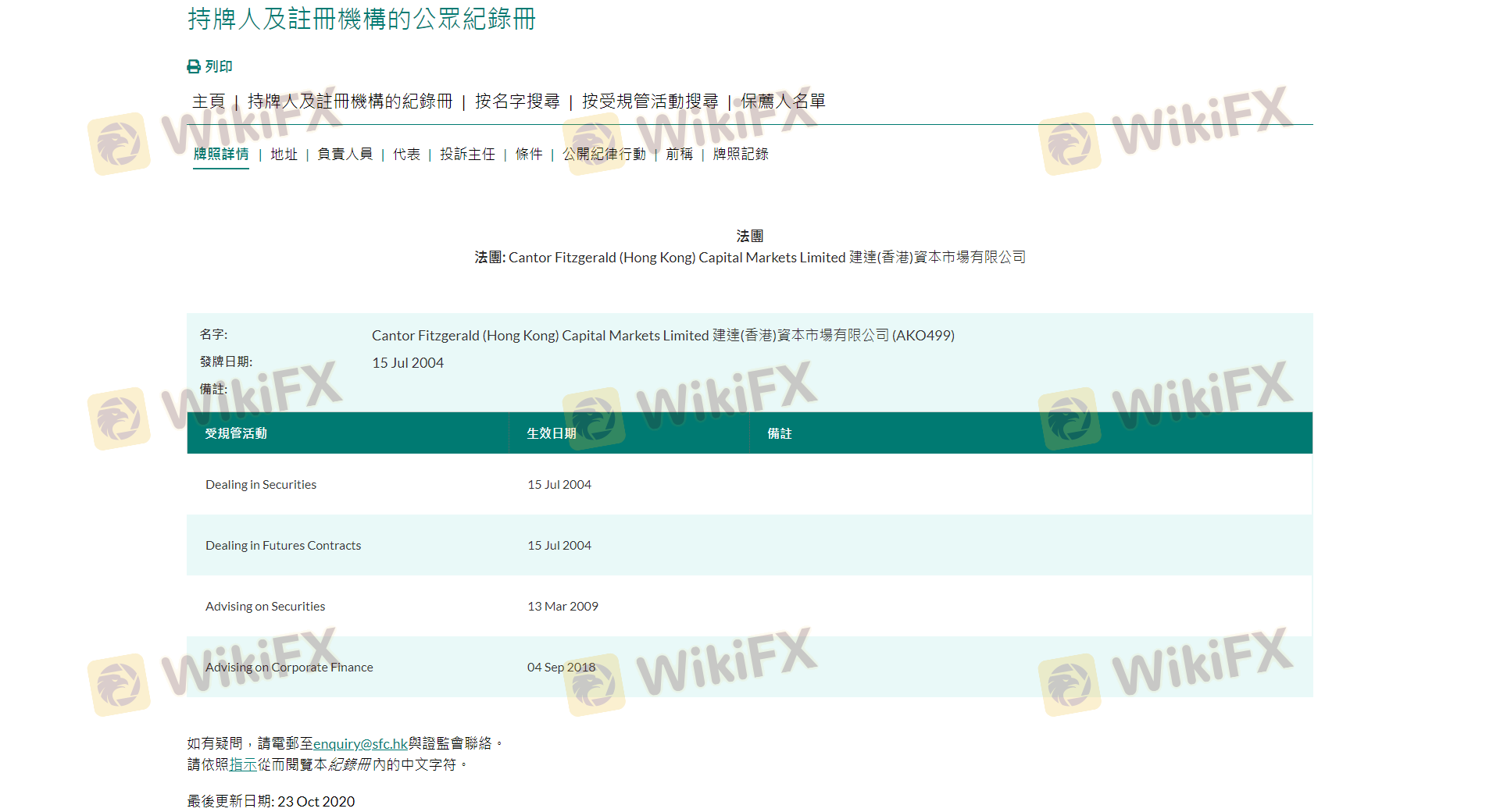Switch to the 代表 tab

click(406, 155)
